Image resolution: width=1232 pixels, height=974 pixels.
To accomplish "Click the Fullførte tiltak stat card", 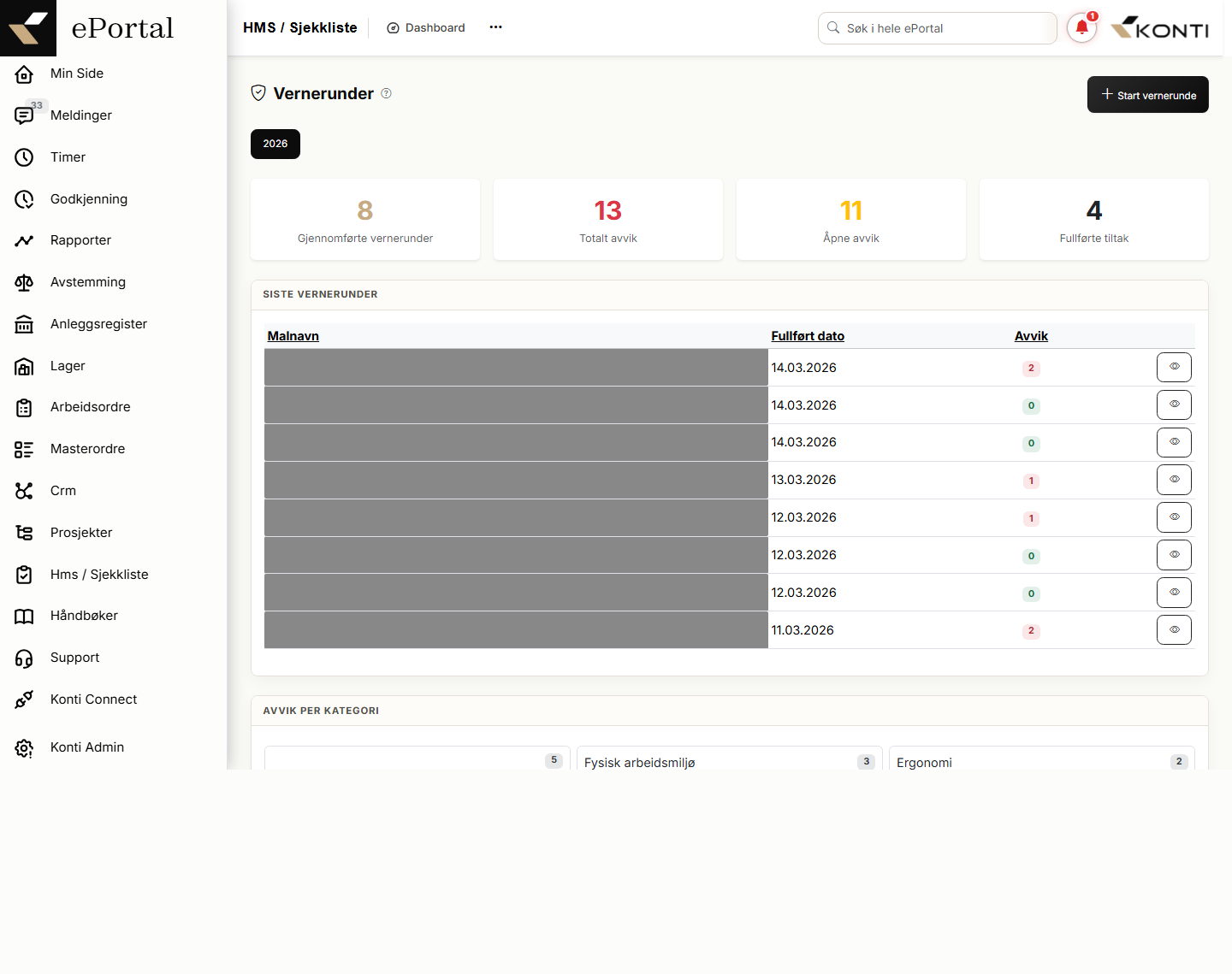I will point(1094,219).
